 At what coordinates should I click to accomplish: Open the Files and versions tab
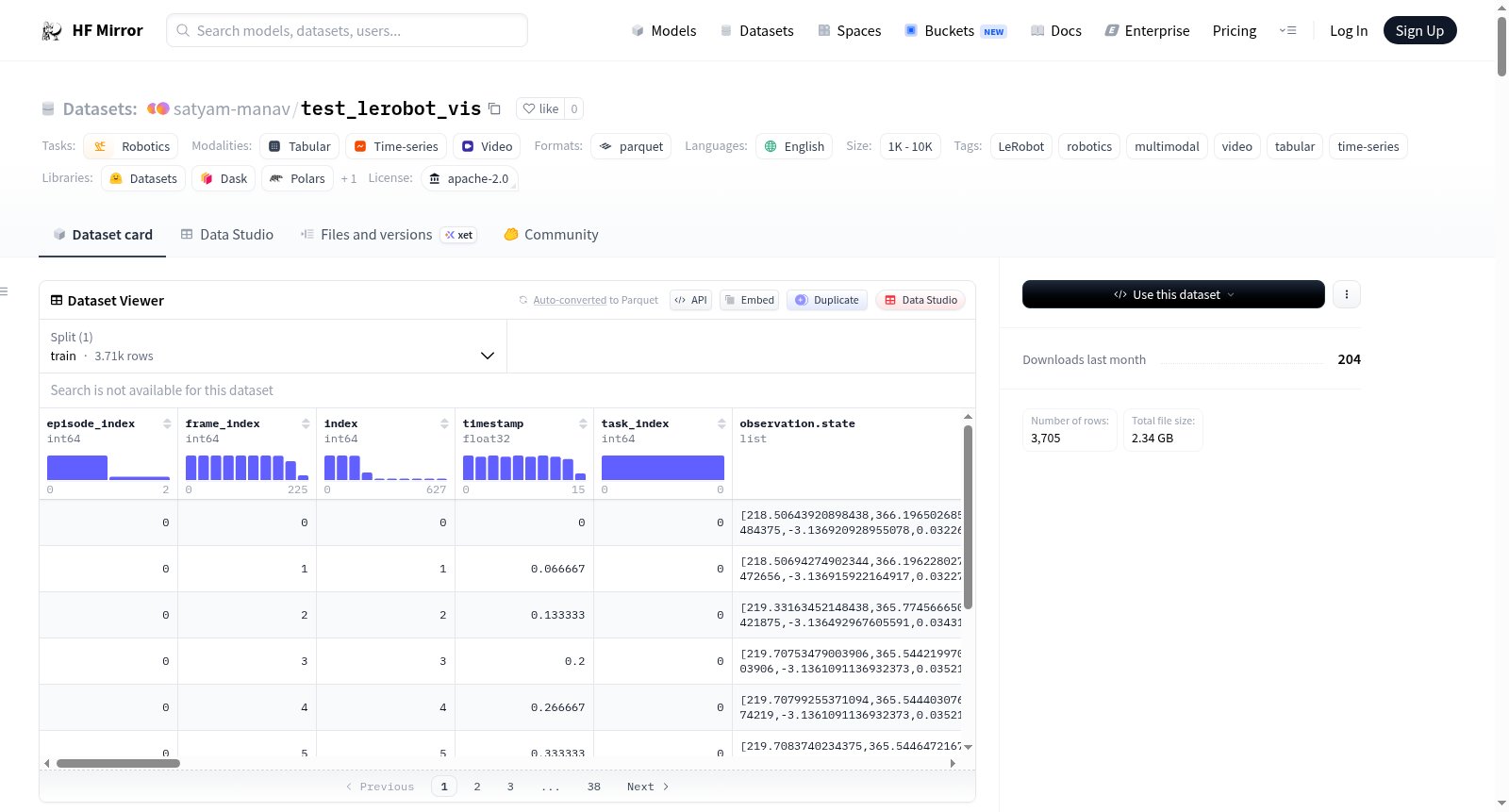389,235
